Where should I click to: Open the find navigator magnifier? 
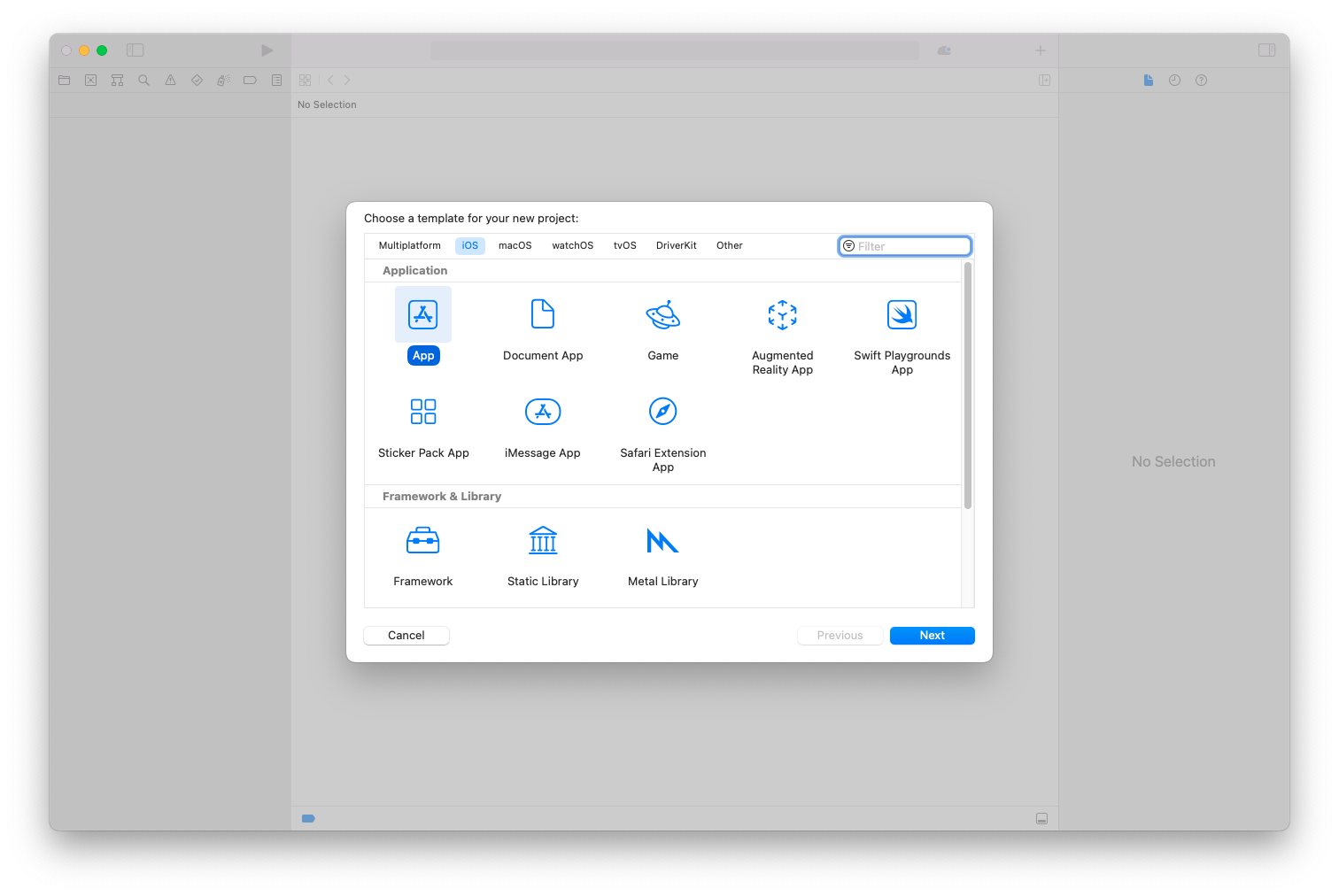tap(143, 80)
